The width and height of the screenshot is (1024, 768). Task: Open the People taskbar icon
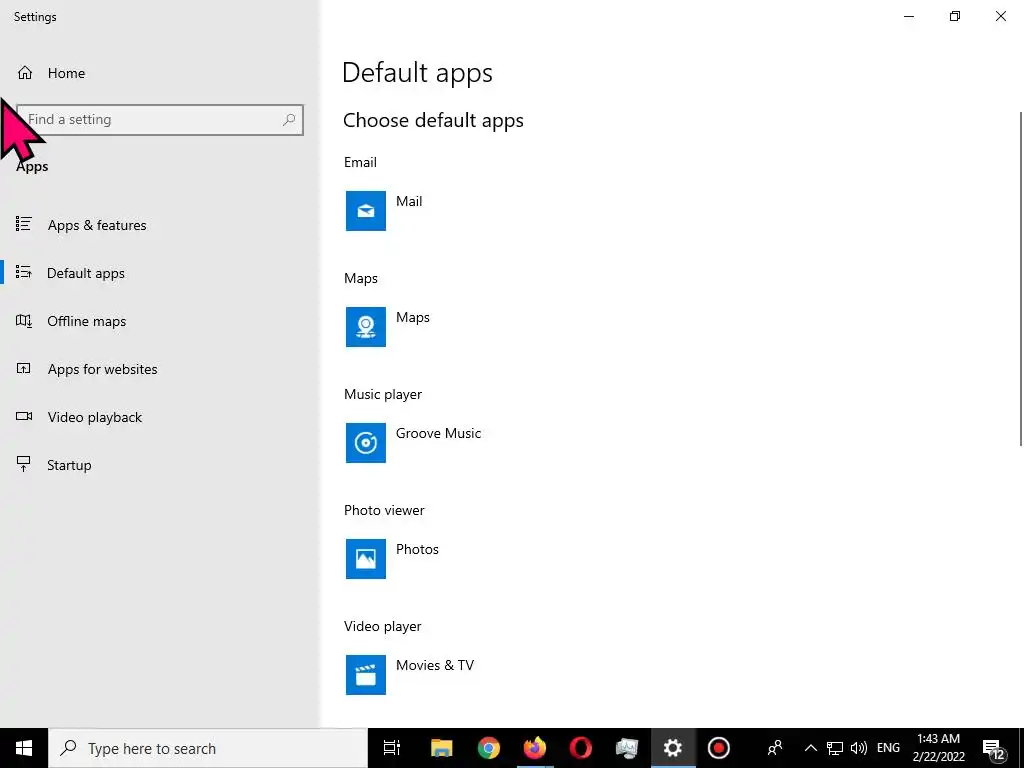pos(775,748)
